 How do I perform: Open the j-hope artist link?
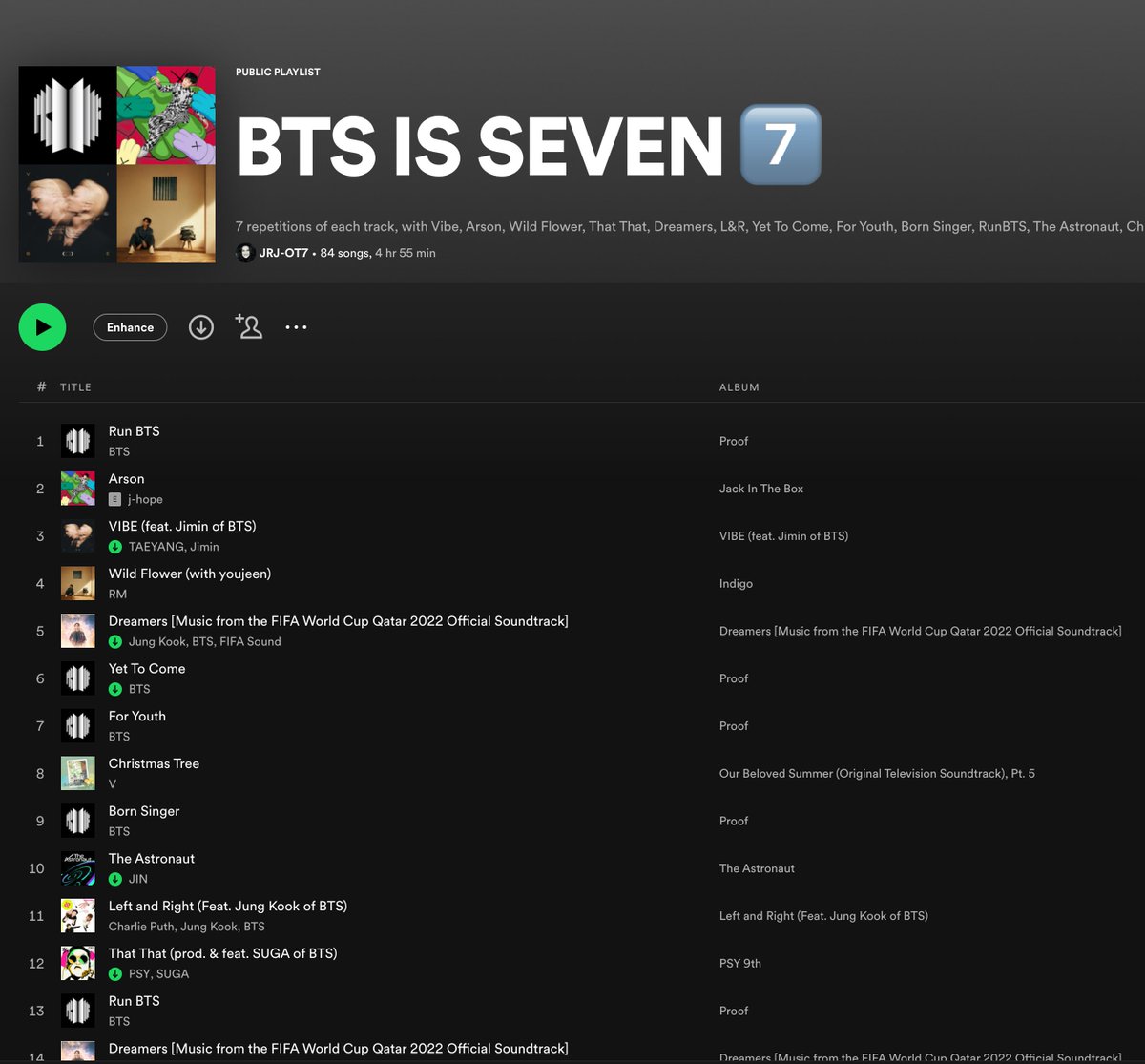145,499
